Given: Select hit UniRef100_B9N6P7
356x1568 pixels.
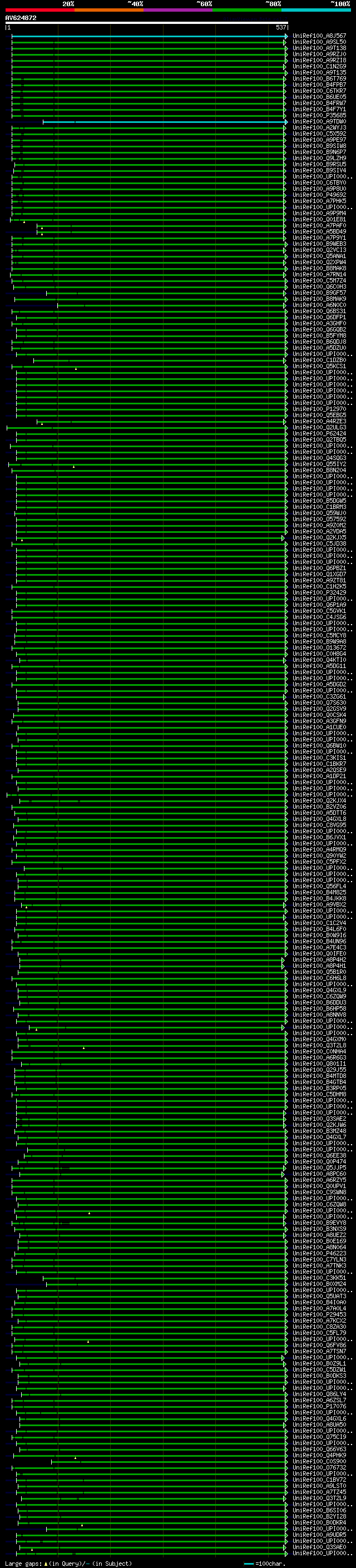Looking at the screenshot, I should tap(319, 152).
